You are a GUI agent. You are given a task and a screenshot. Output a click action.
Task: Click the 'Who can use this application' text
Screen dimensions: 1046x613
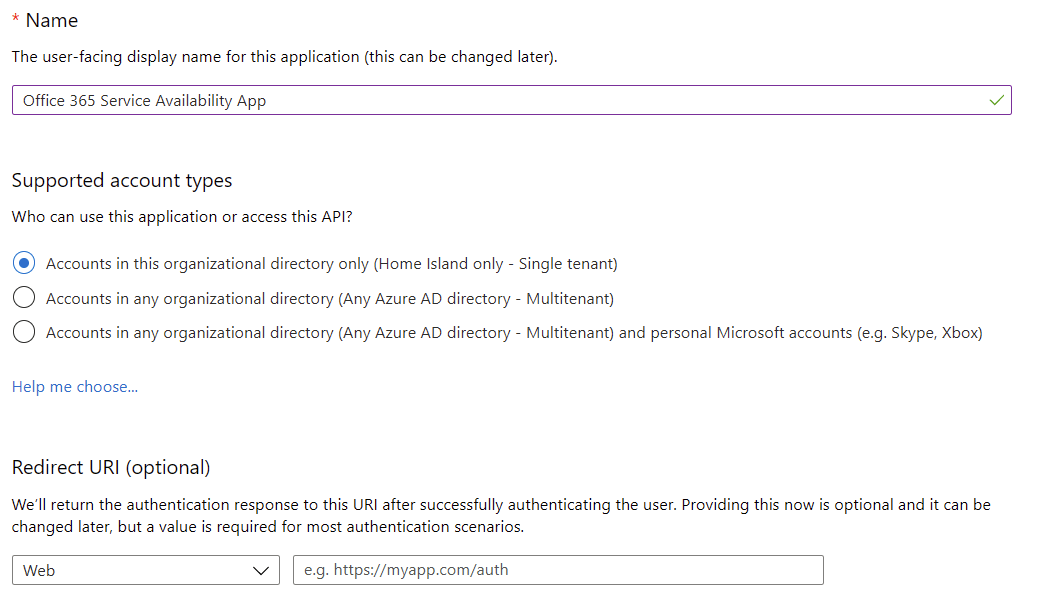182,217
